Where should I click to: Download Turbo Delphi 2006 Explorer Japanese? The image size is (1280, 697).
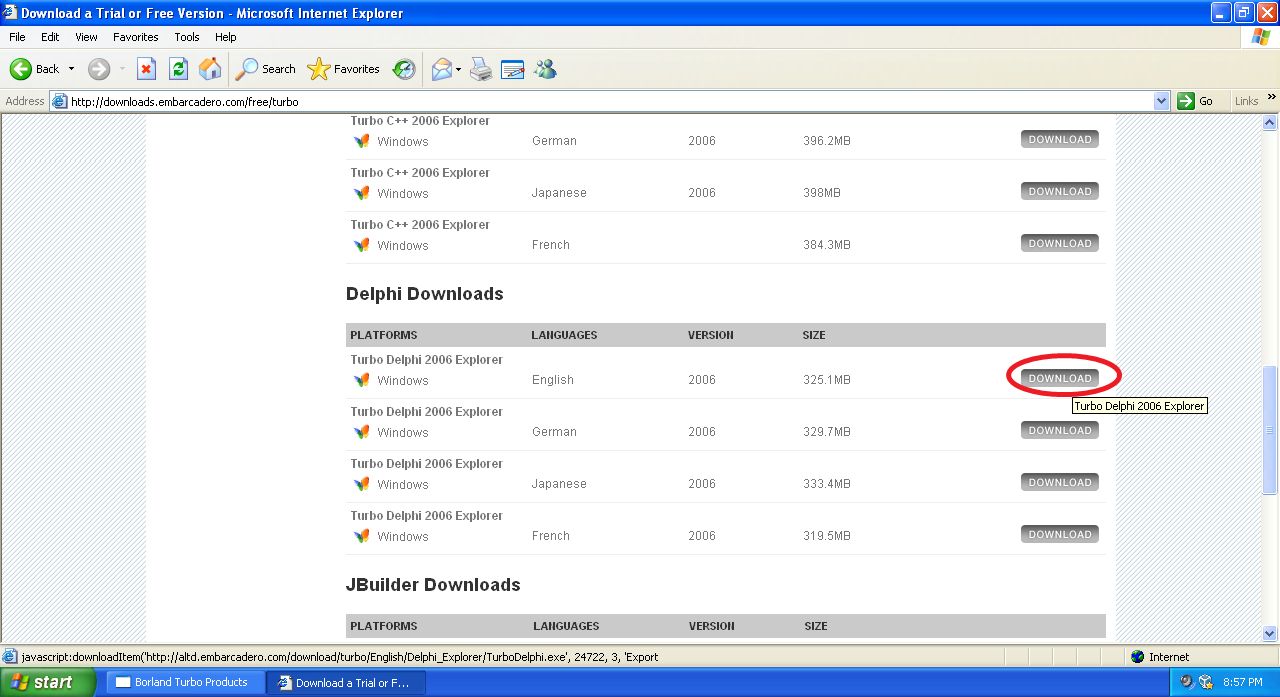coord(1060,482)
